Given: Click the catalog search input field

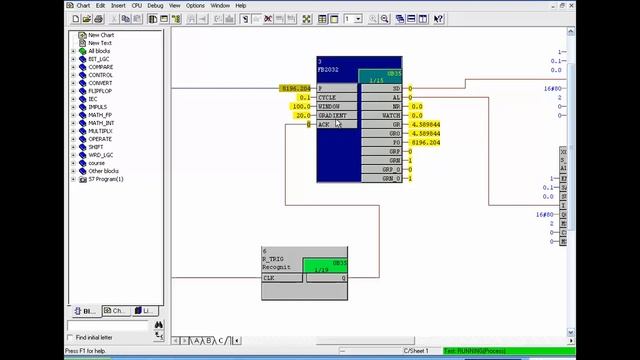Looking at the screenshot, I should tap(108, 325).
